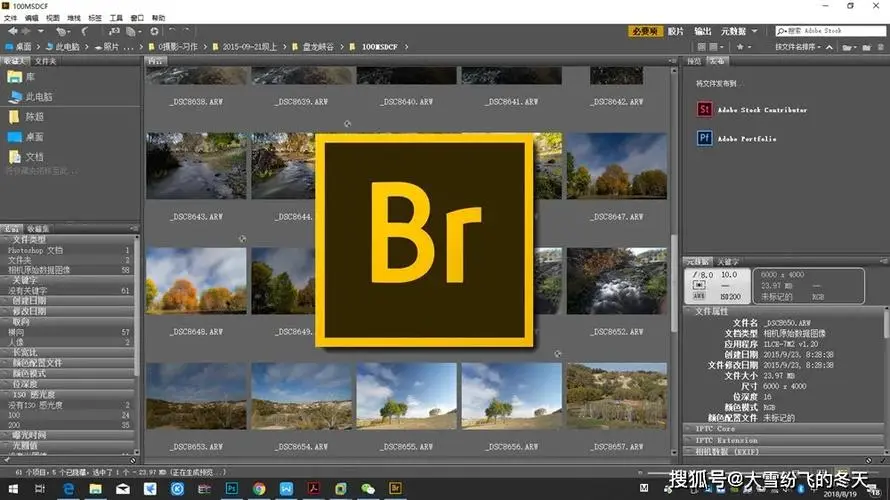Click the open recent file folder icon

pyautogui.click(x=849, y=47)
